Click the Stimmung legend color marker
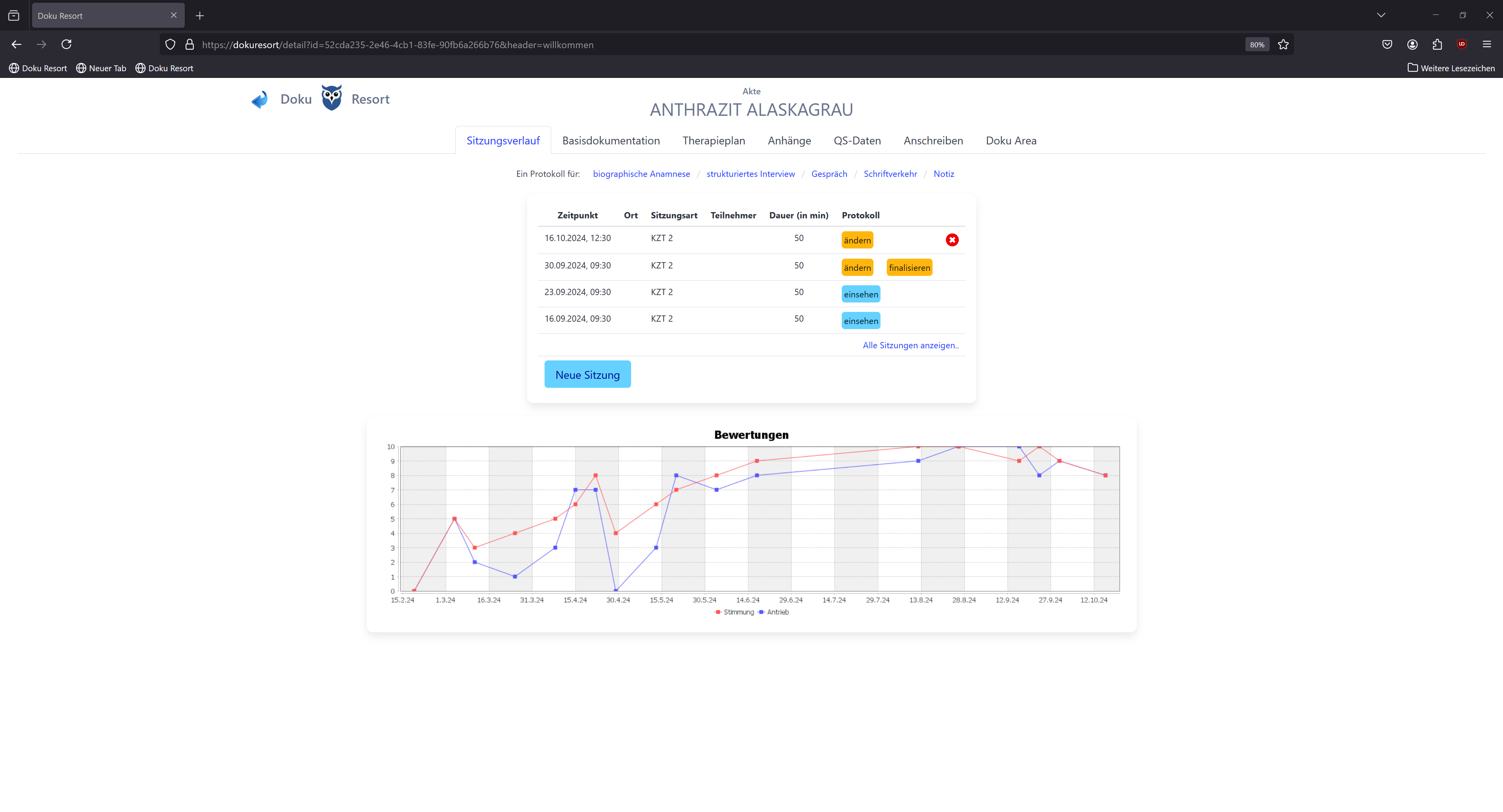 [718, 612]
